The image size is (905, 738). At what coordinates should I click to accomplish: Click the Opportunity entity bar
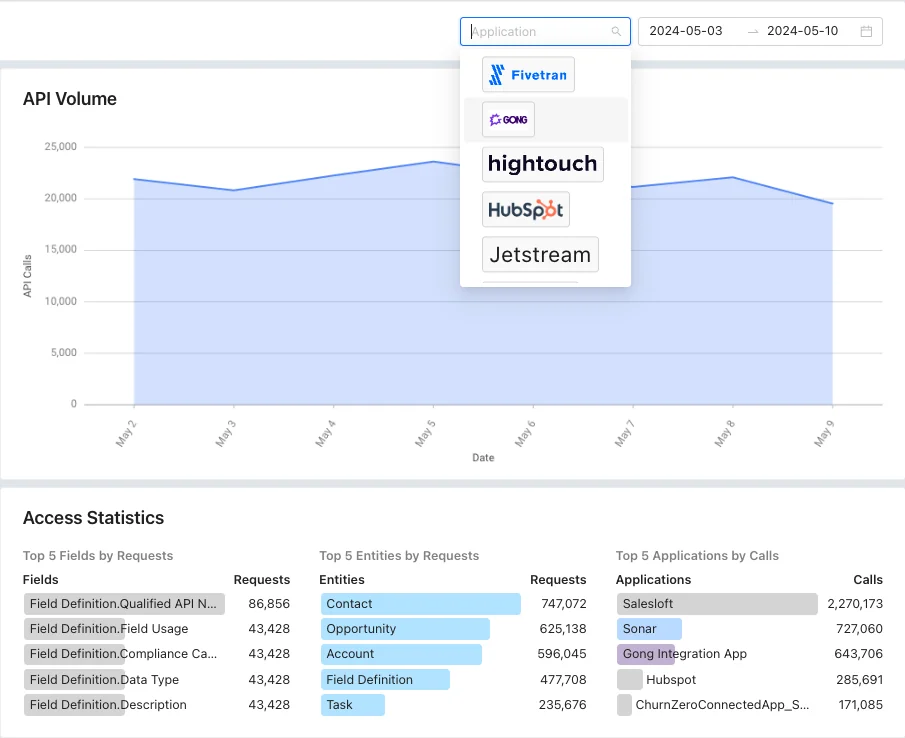405,629
